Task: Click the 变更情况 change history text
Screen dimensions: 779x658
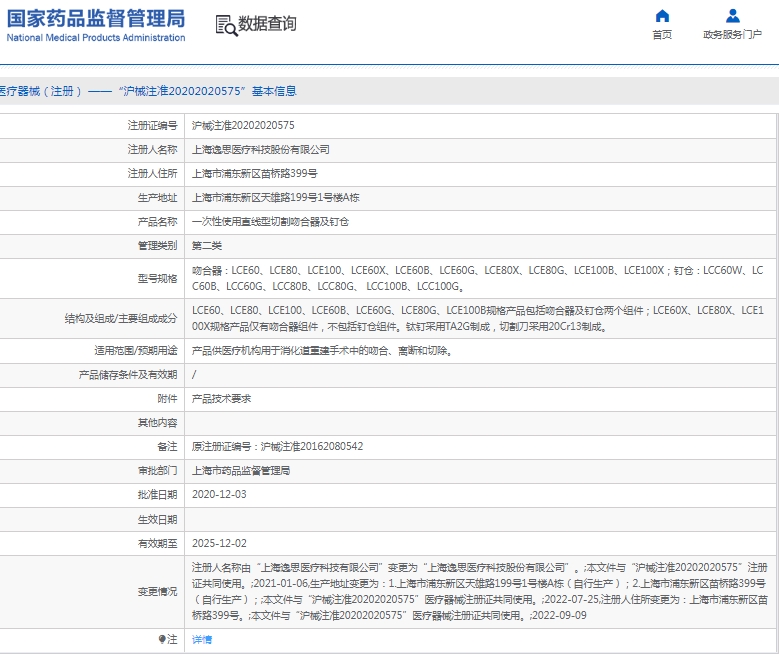Action: [479, 591]
